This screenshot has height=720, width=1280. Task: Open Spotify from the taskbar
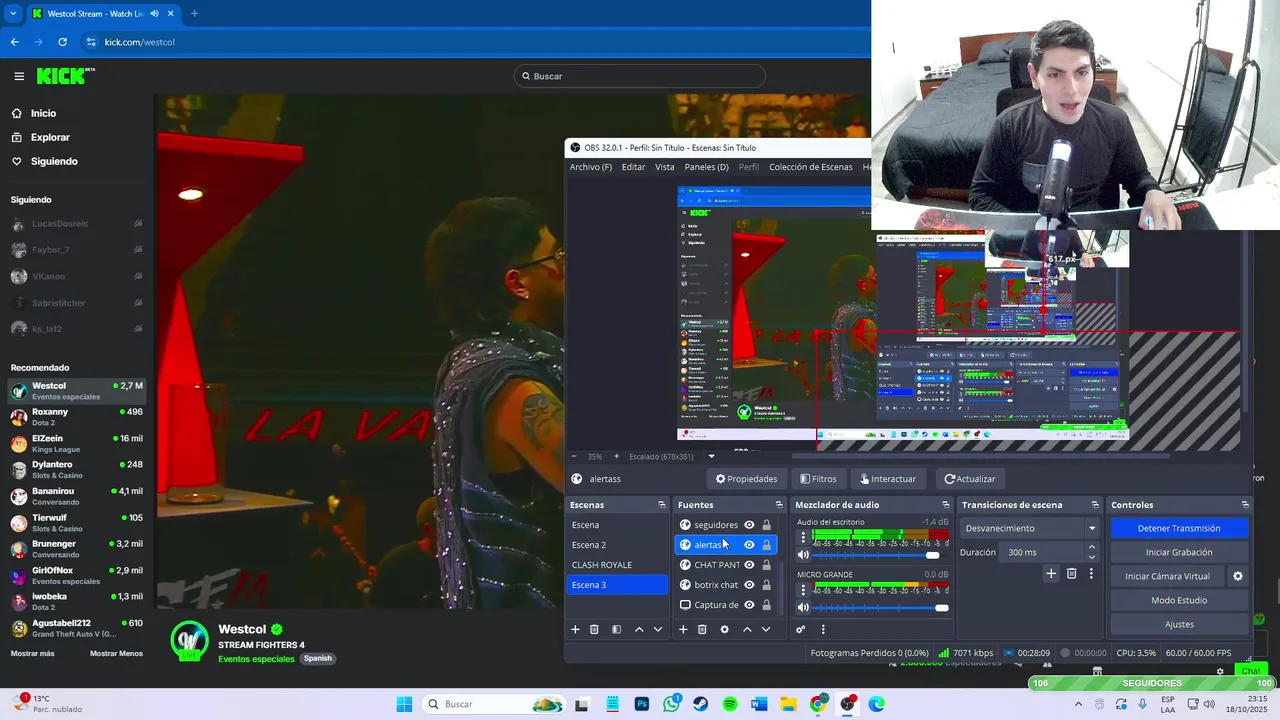tap(730, 704)
